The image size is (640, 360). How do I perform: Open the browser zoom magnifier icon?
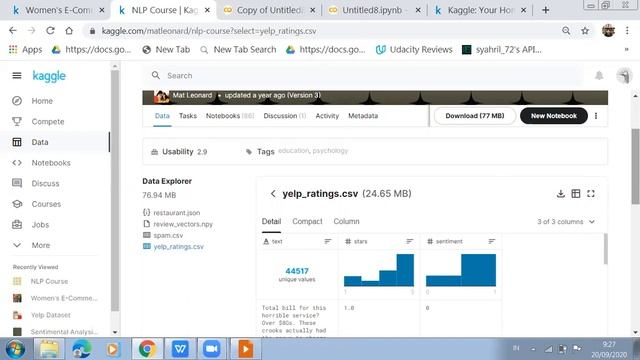point(566,31)
